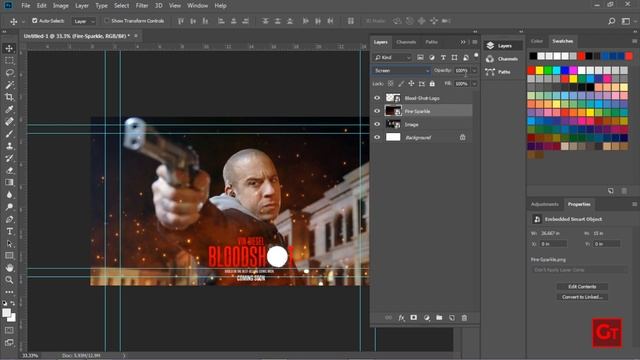Select the Horizontal Type tool
This screenshot has width=640, height=360.
(x=9, y=231)
